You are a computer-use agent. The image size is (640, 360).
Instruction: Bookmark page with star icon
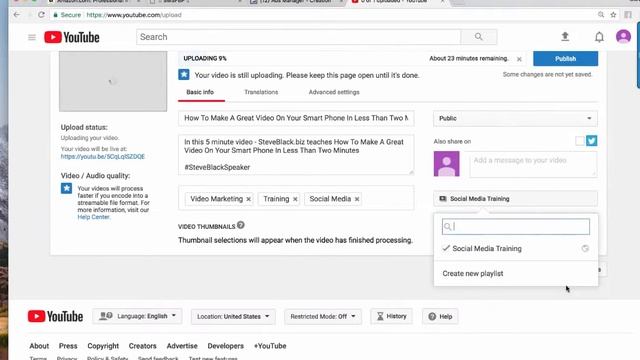[x=613, y=15]
